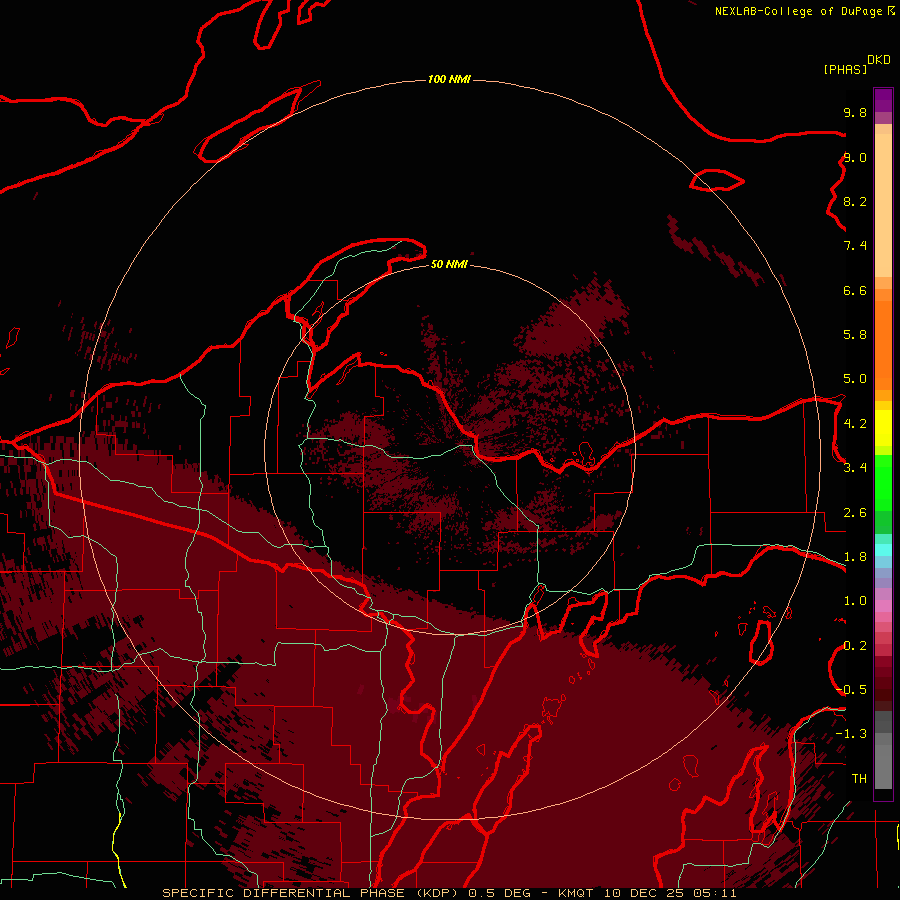Click the 1.8 value on the color scale
This screenshot has height=900, width=900.
pos(855,557)
